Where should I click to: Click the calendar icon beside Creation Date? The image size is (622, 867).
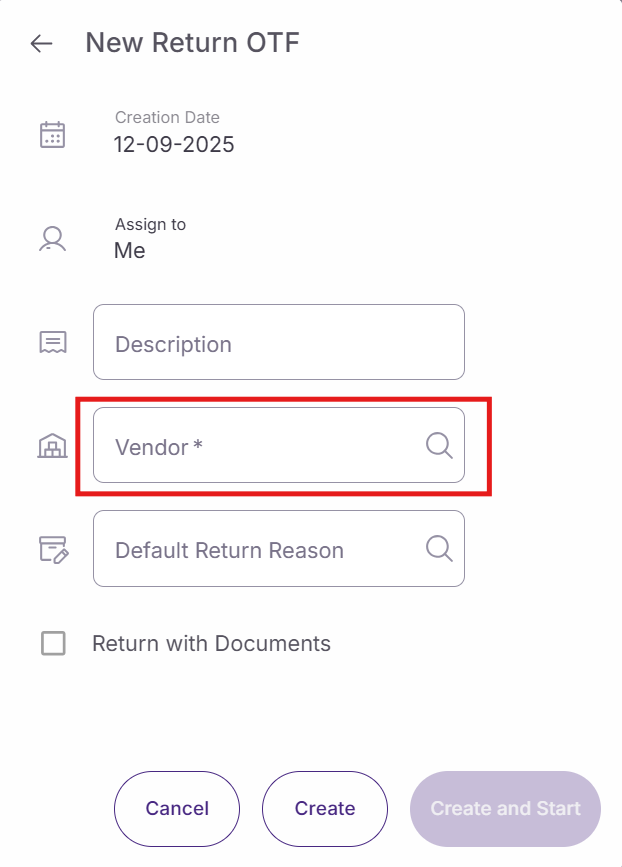click(x=52, y=134)
